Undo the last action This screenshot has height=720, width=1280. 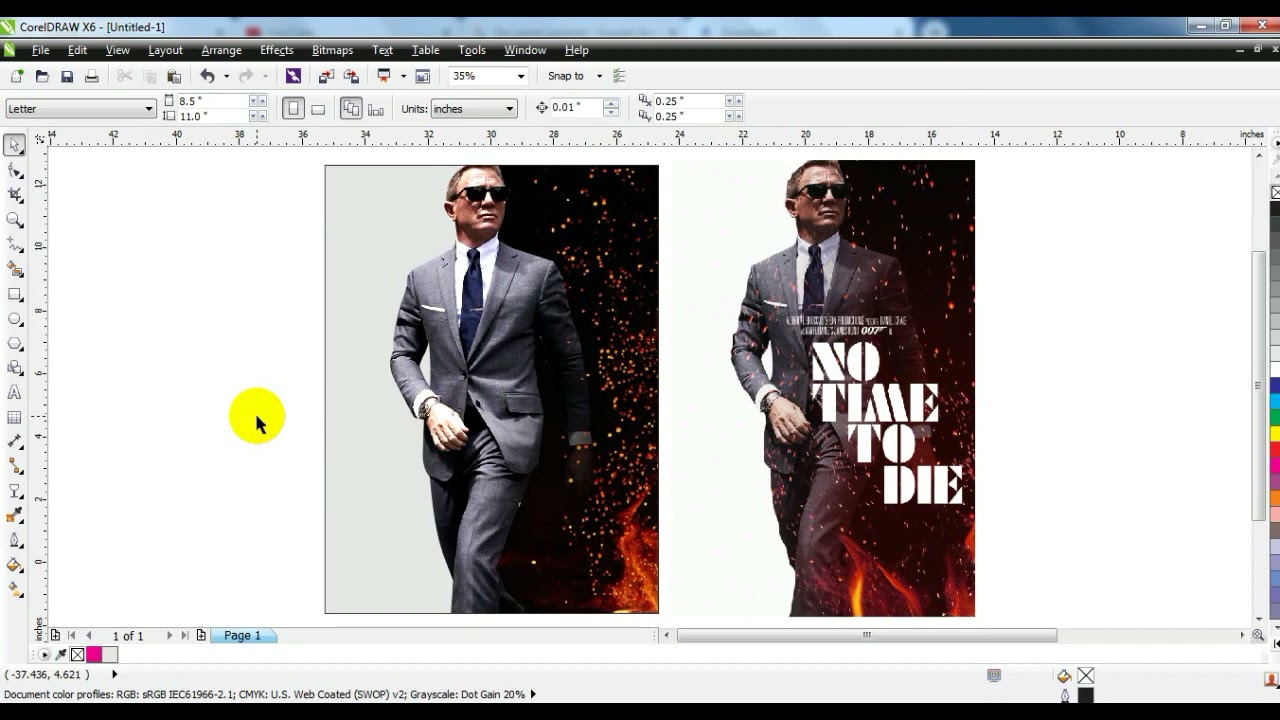click(x=207, y=76)
